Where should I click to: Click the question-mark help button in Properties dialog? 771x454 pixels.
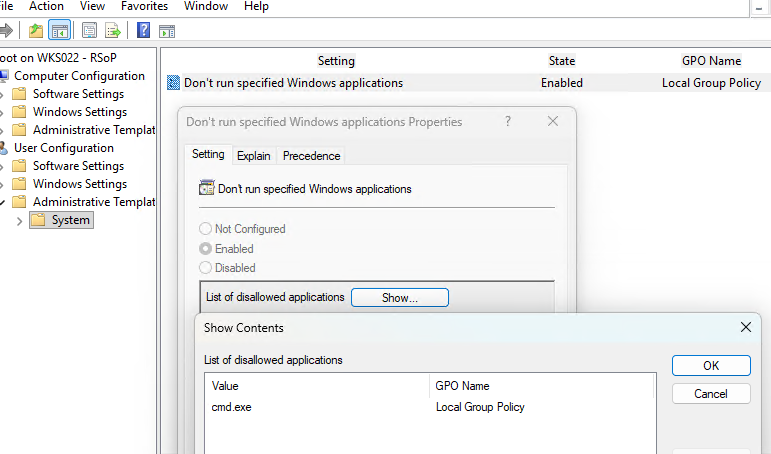click(508, 121)
